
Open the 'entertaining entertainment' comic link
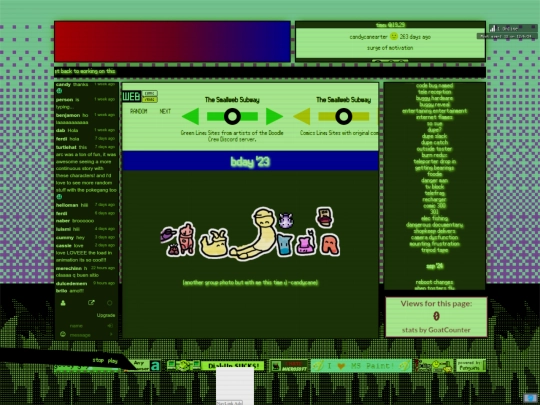click(435, 111)
